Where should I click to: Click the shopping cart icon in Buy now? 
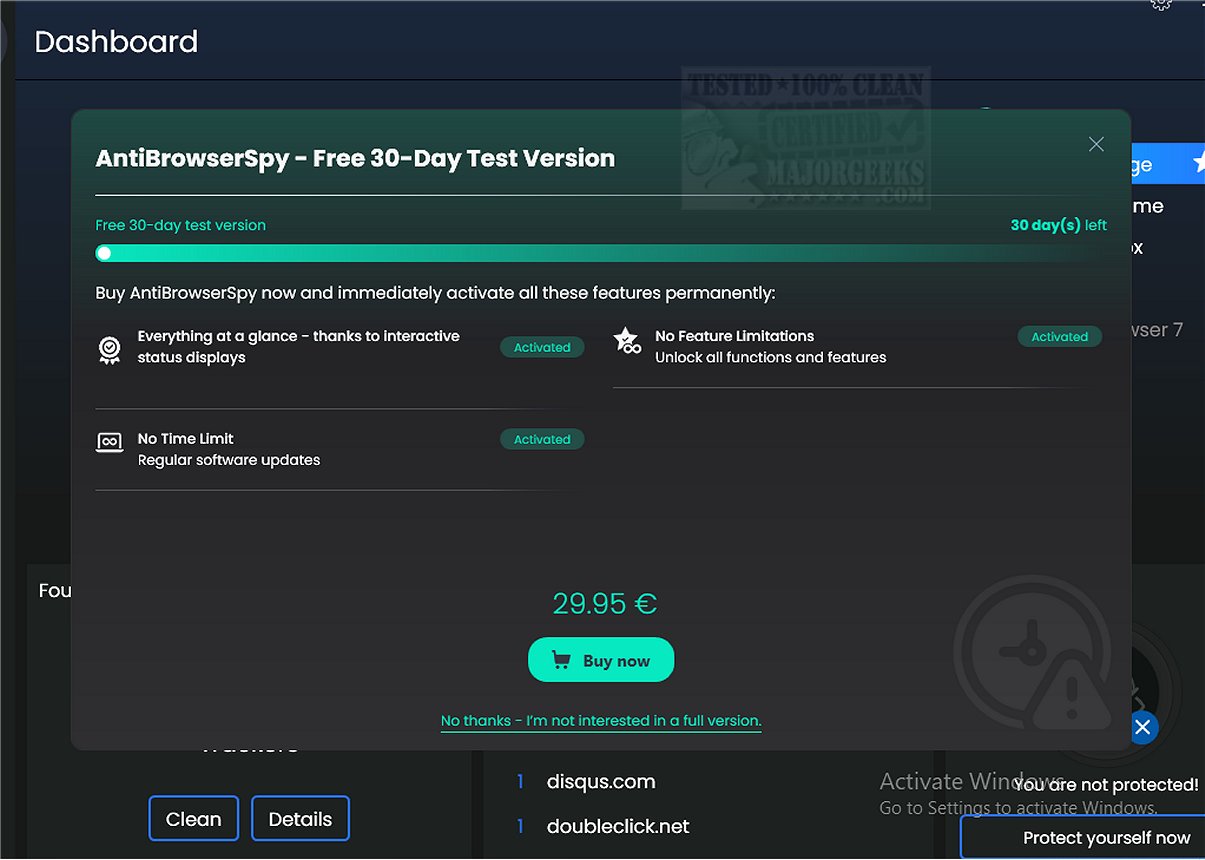click(562, 660)
